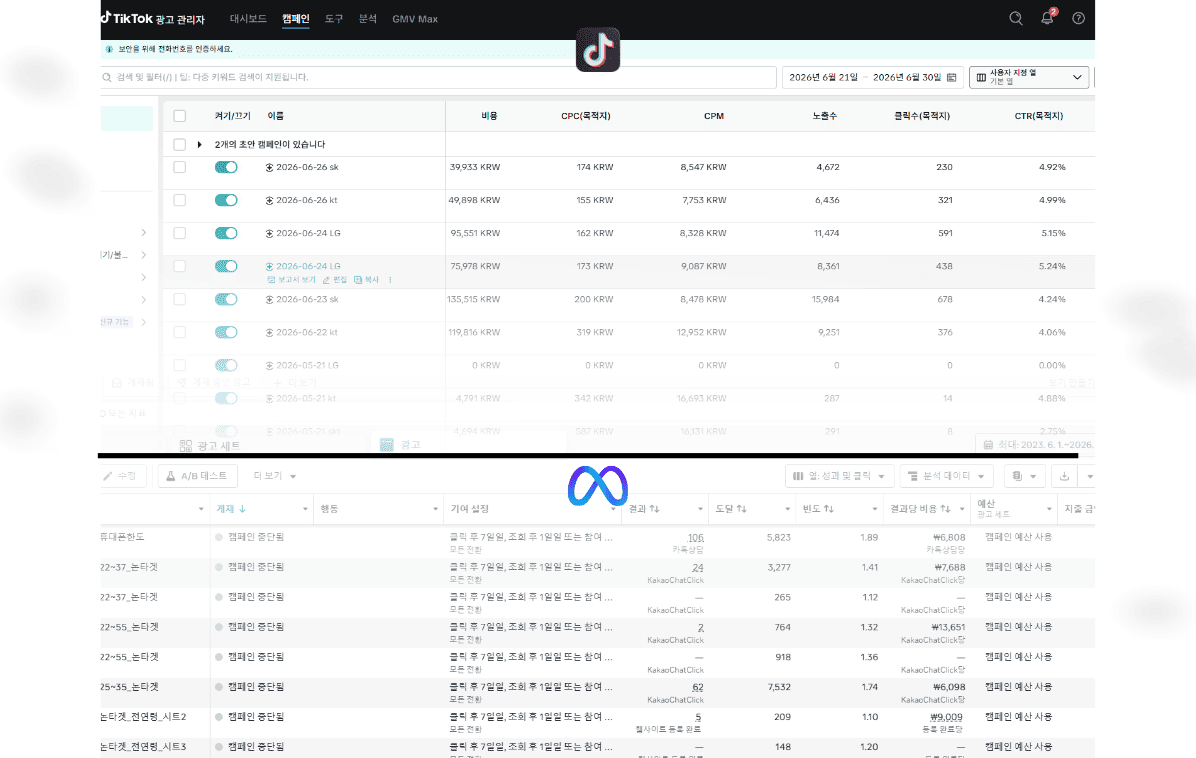Screen dimensions: 1196x758
Task: Expand the 2개의 초안 캠페인 draft row
Action: (x=200, y=144)
